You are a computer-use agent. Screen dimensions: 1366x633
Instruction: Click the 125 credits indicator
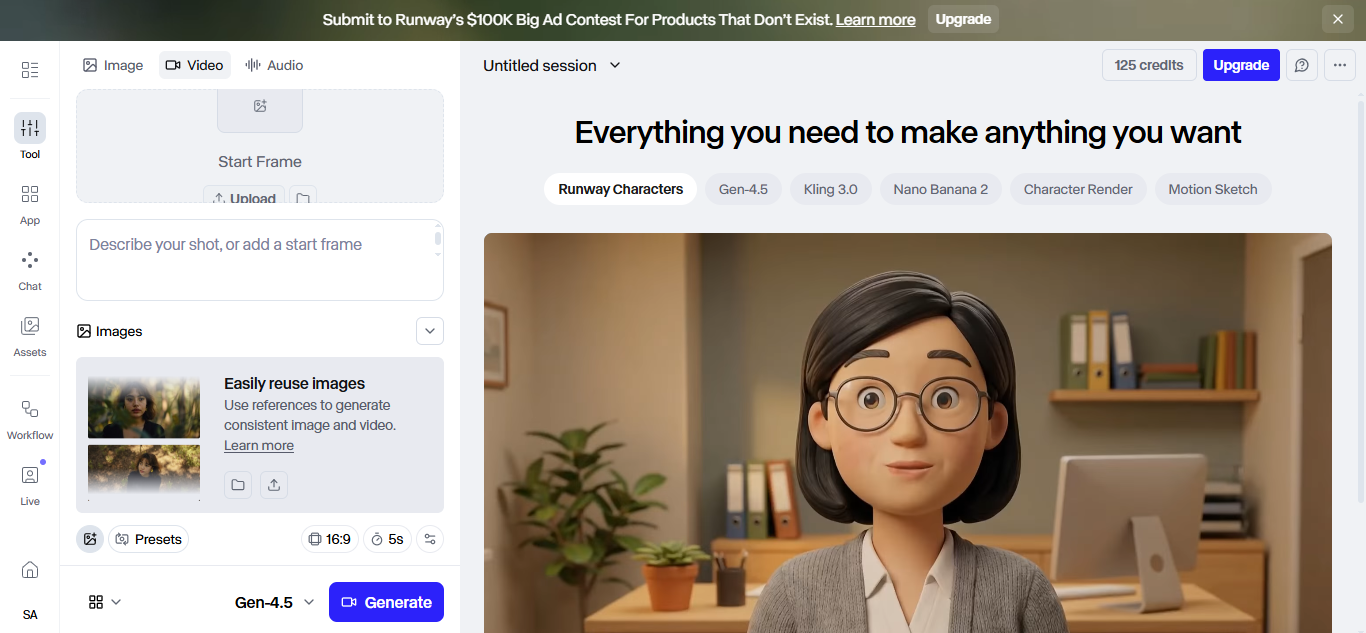tap(1149, 65)
